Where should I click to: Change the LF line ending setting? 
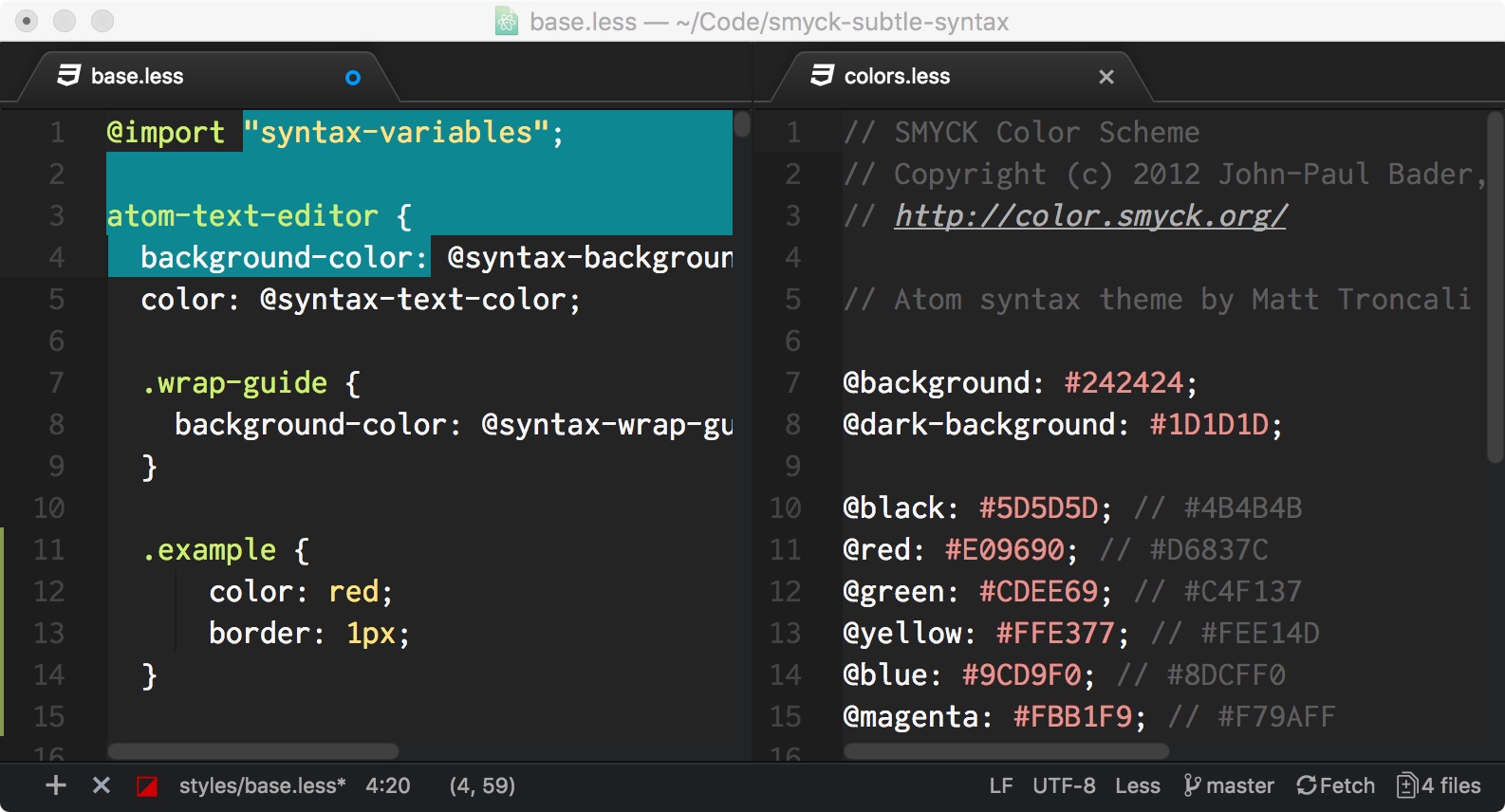coord(1001,785)
